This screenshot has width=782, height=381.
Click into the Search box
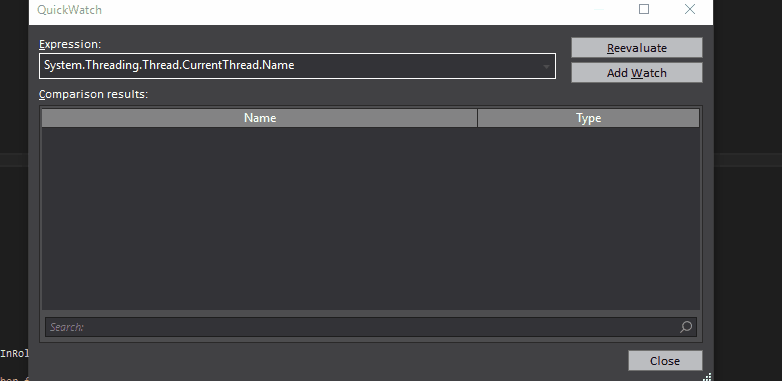point(371,327)
